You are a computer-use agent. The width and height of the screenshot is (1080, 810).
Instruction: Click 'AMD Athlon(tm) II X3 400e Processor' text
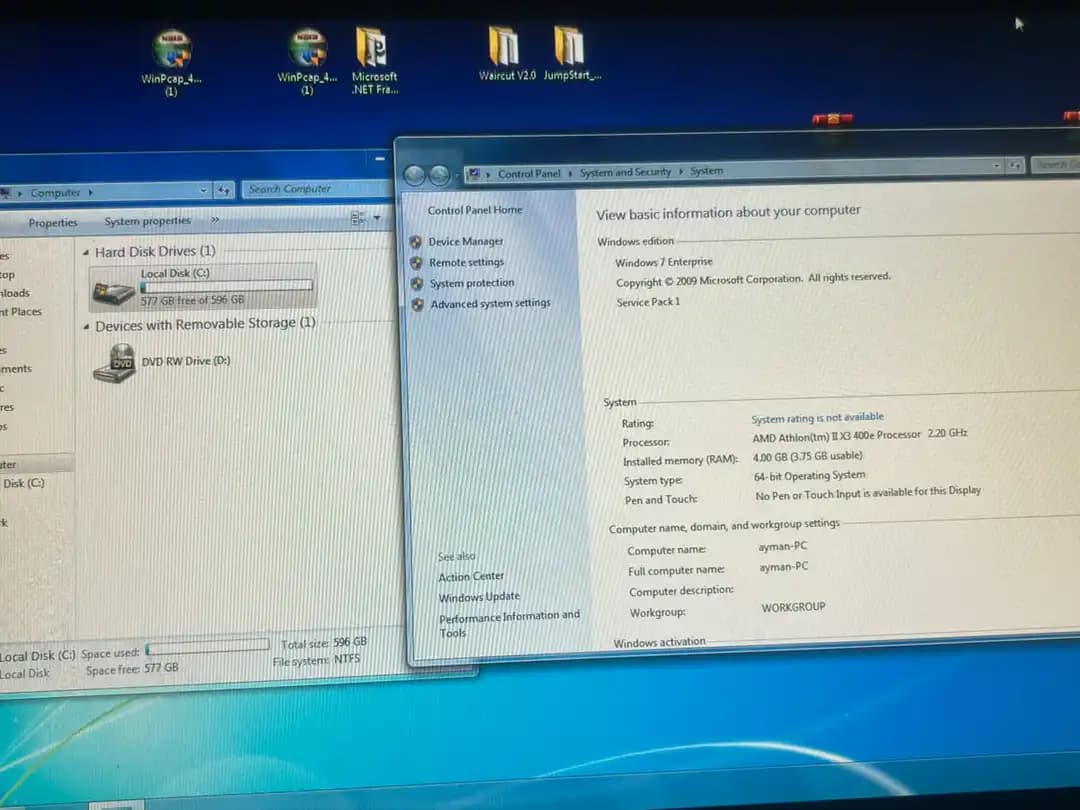[836, 436]
